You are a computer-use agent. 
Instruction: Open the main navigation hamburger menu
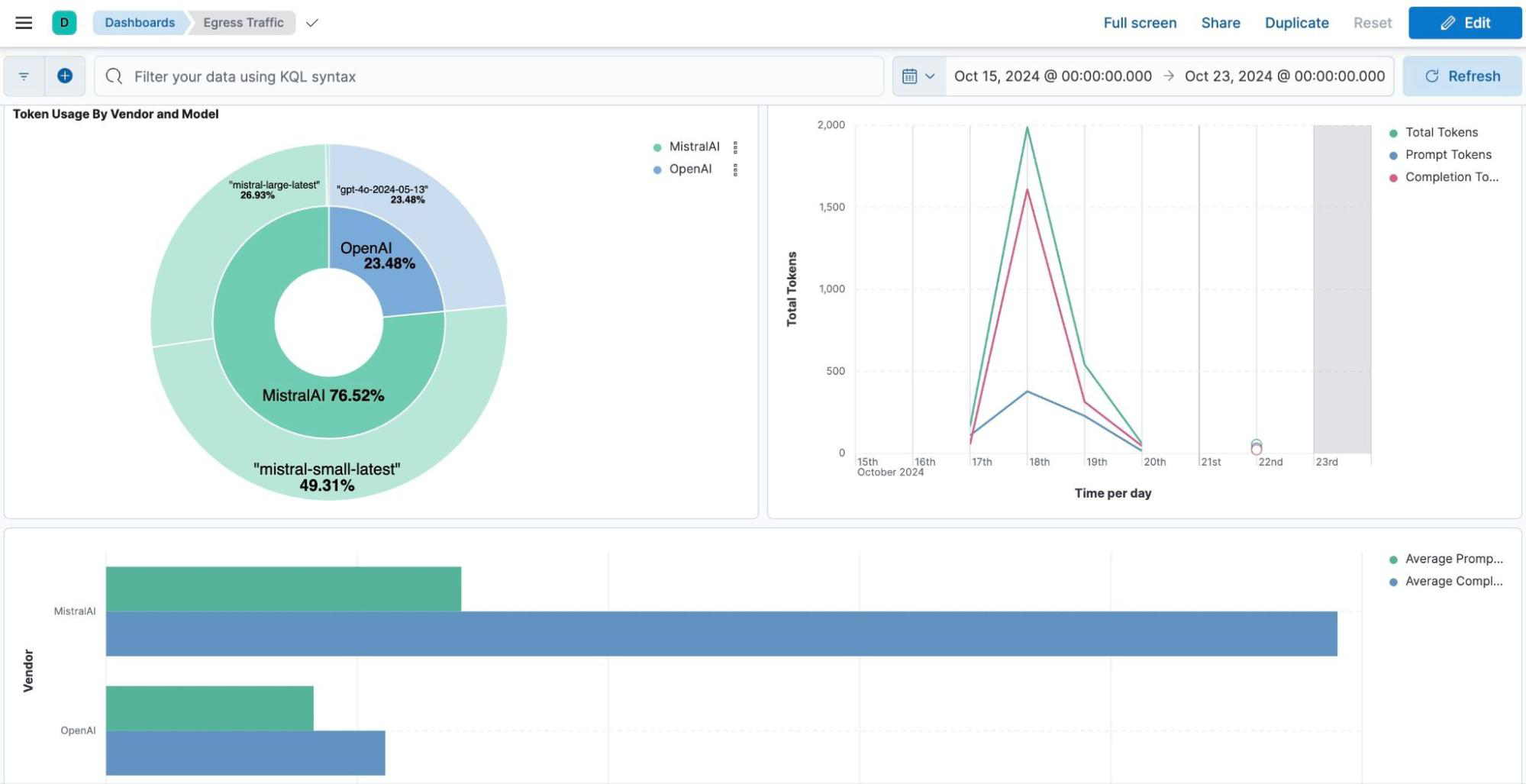click(24, 22)
